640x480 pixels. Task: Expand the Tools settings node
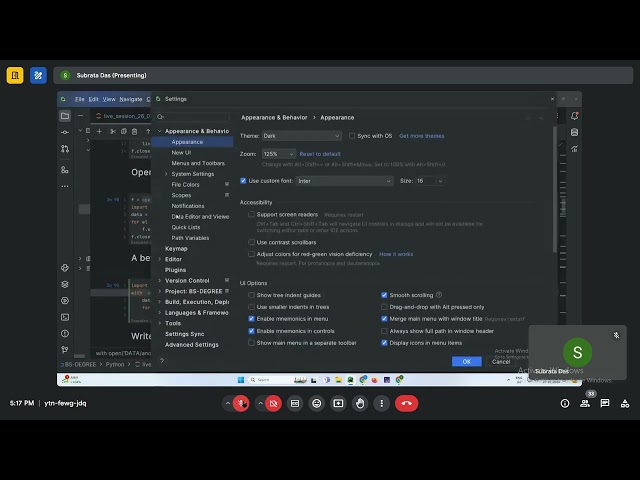click(160, 323)
